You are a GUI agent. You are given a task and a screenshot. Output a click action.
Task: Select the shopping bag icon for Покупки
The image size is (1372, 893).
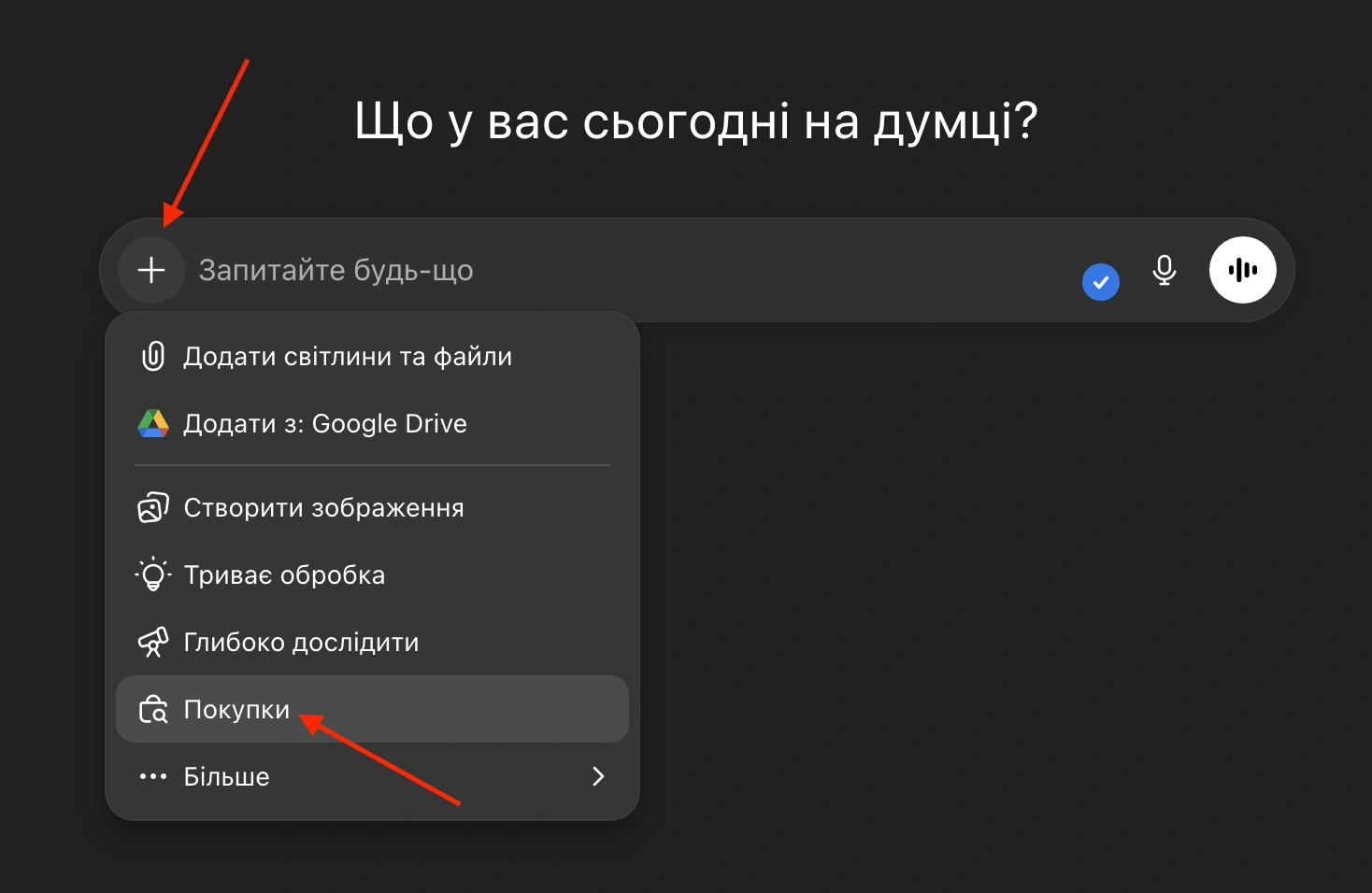point(152,709)
